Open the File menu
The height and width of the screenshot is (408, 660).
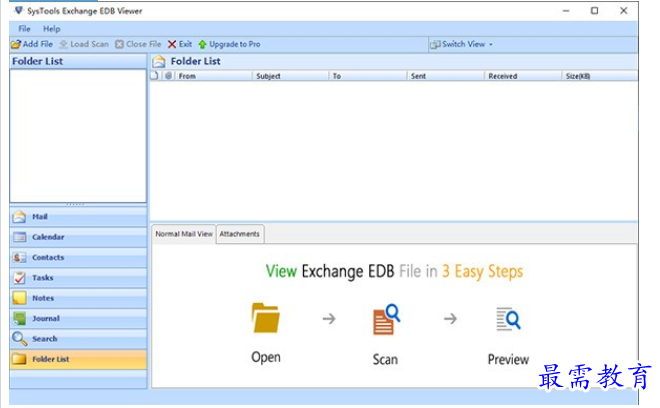[x=24, y=29]
